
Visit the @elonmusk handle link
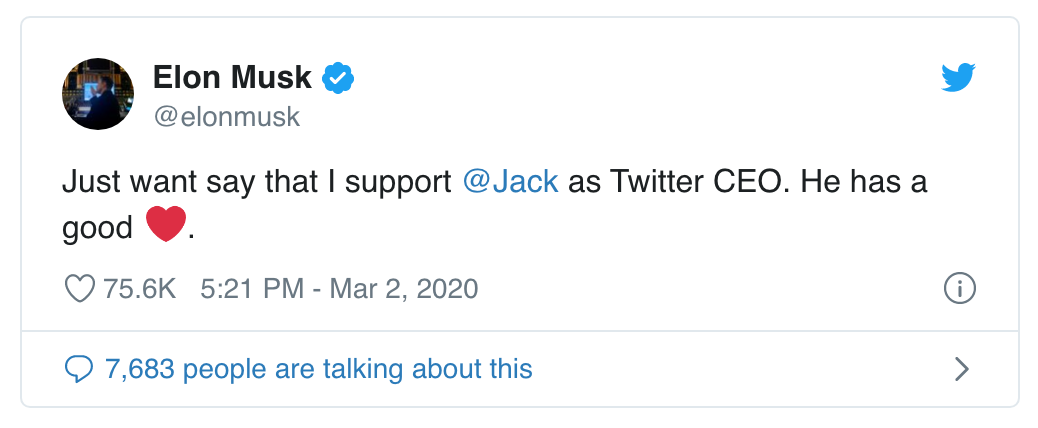226,116
